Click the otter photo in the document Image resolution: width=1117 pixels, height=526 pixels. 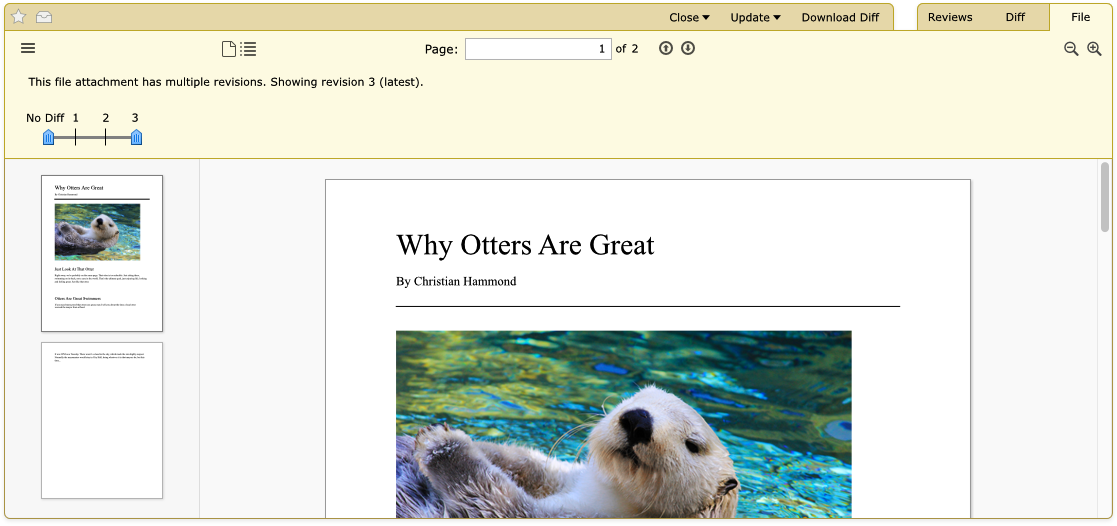pyautogui.click(x=623, y=424)
